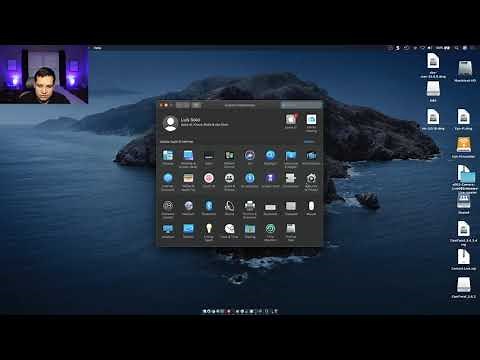Open the Trackpad preference pane
The height and width of the screenshot is (360, 480).
coord(291,208)
